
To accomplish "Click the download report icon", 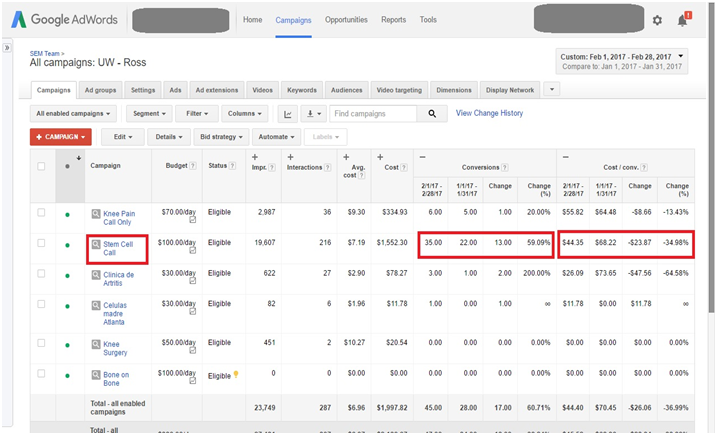I will pyautogui.click(x=313, y=114).
